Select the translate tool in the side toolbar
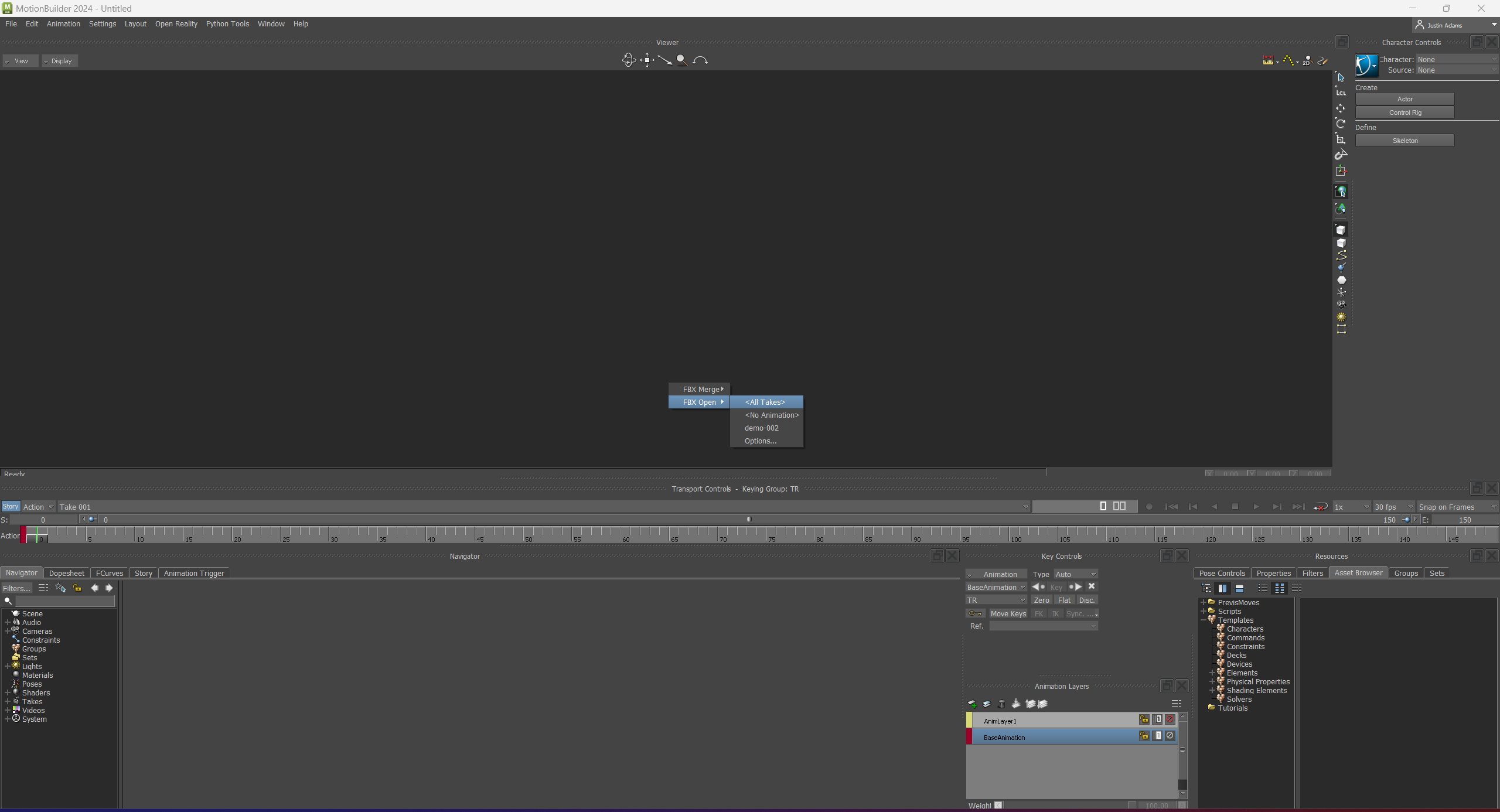Screen dimensions: 1500x812 1341,108
